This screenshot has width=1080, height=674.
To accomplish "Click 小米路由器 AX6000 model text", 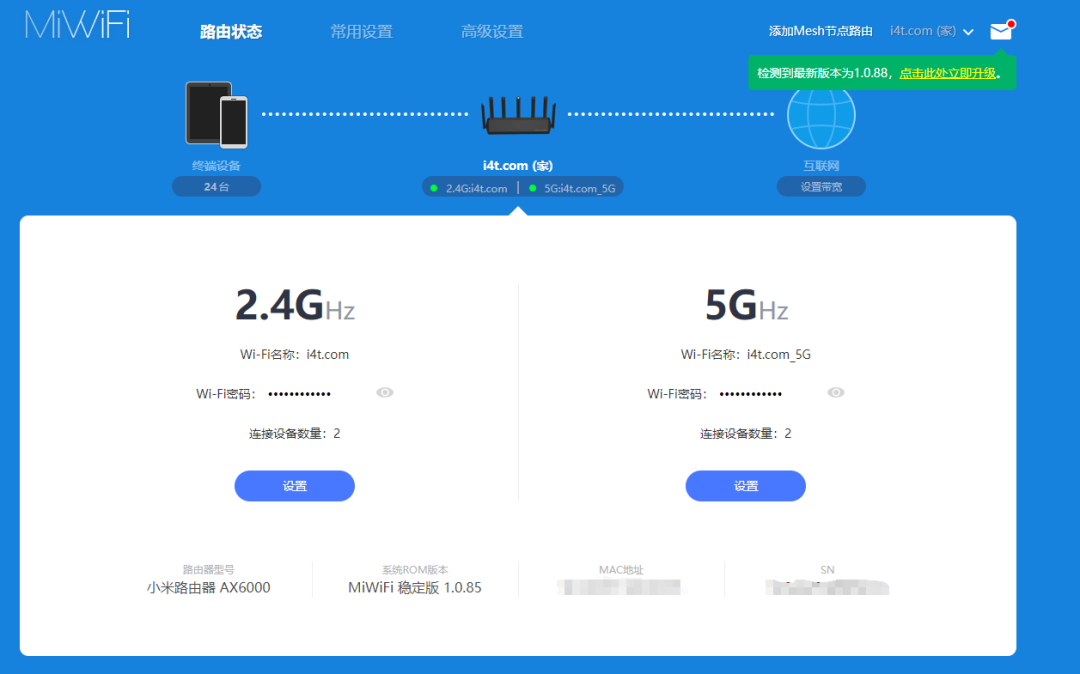I will [x=208, y=587].
